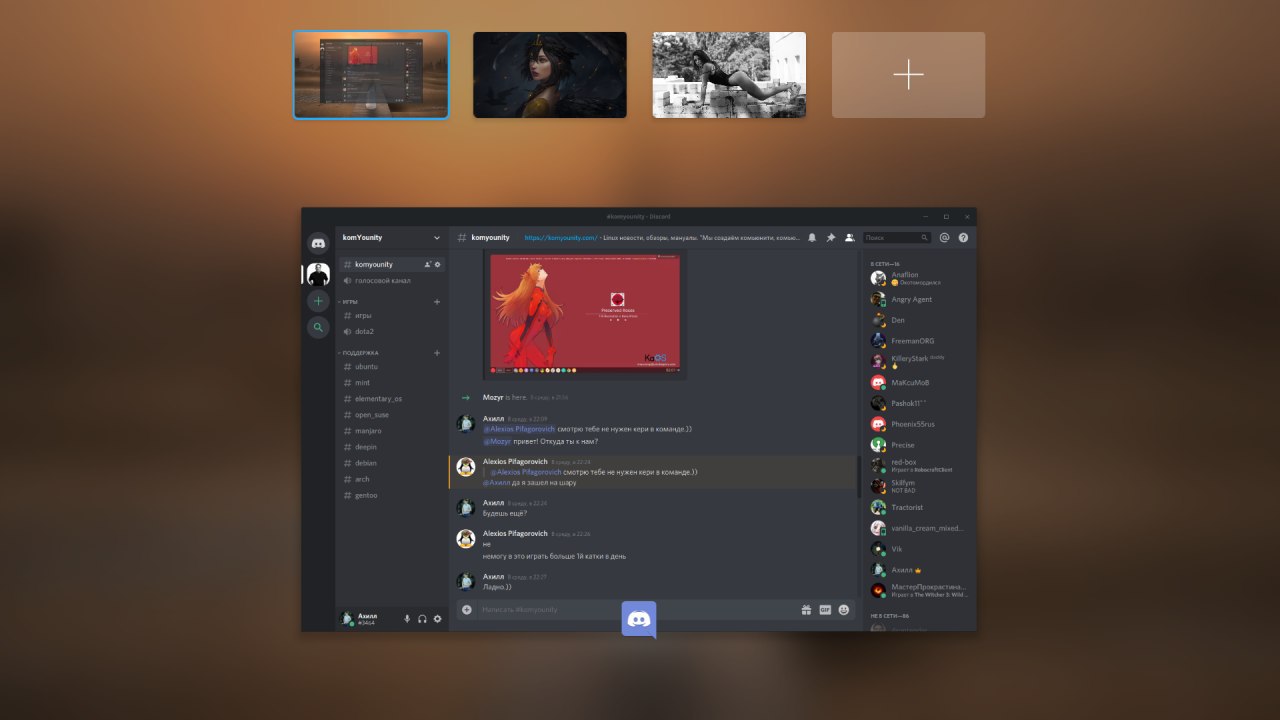Open member vanilla_cream_mixed in the member list
The width and height of the screenshot is (1280, 720).
click(917, 528)
